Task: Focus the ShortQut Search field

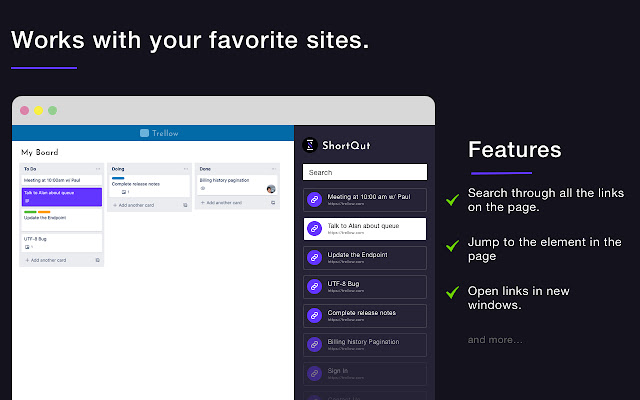Action: 365,172
